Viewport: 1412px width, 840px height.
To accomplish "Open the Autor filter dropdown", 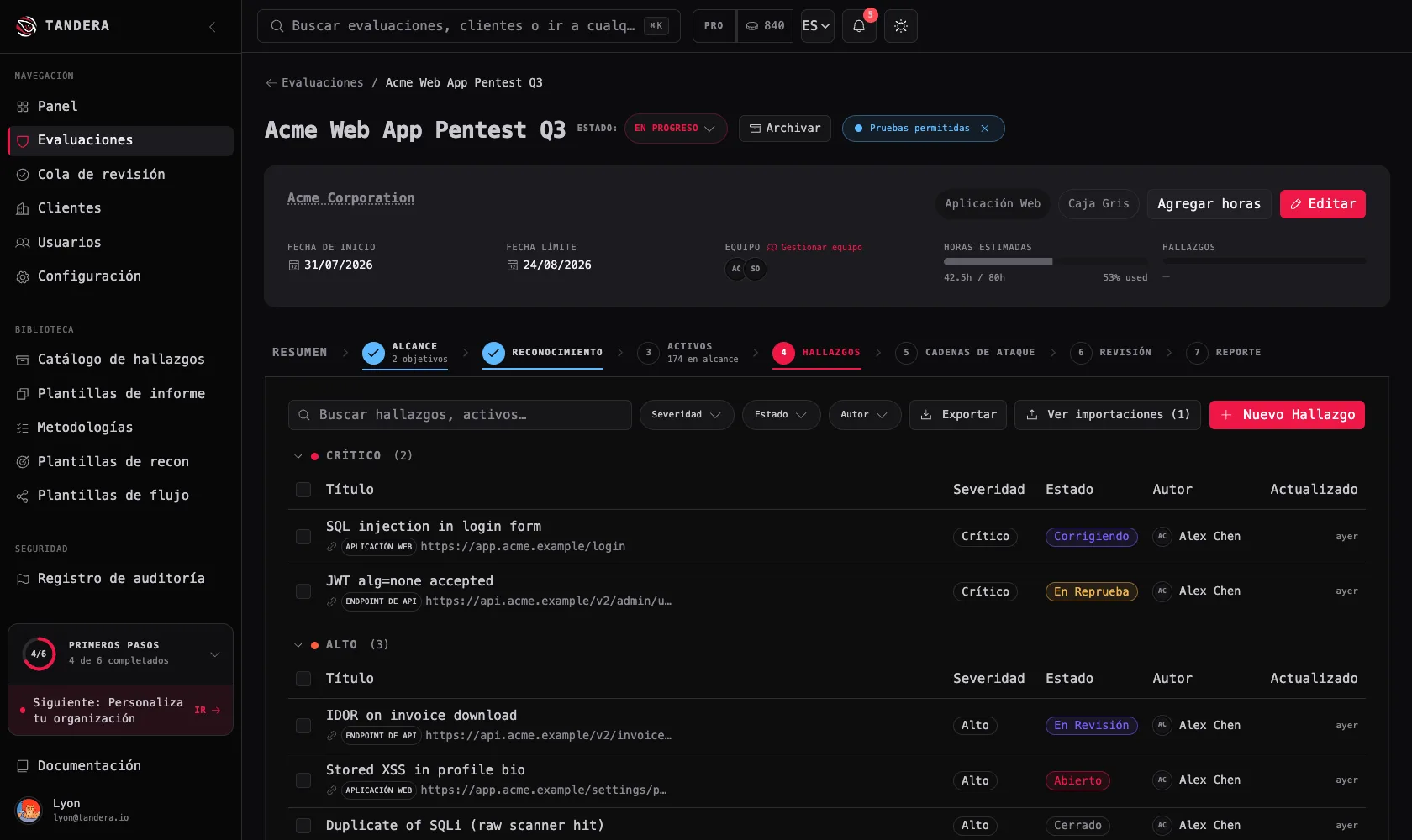I will pyautogui.click(x=865, y=415).
